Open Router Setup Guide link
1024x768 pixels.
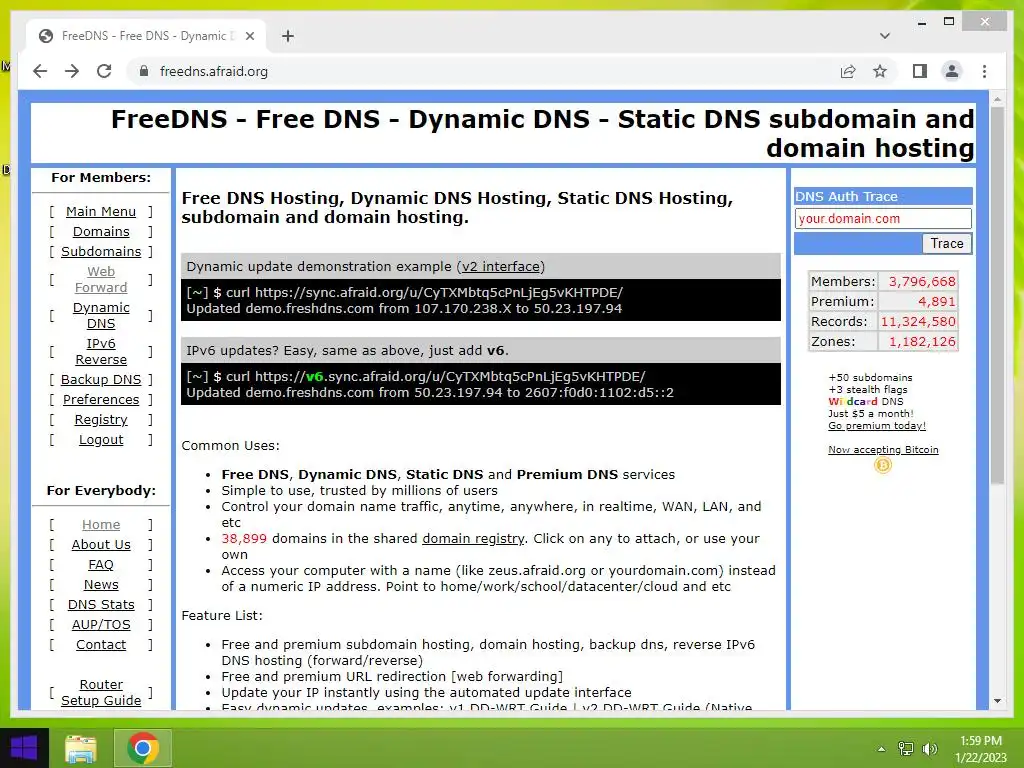point(101,692)
